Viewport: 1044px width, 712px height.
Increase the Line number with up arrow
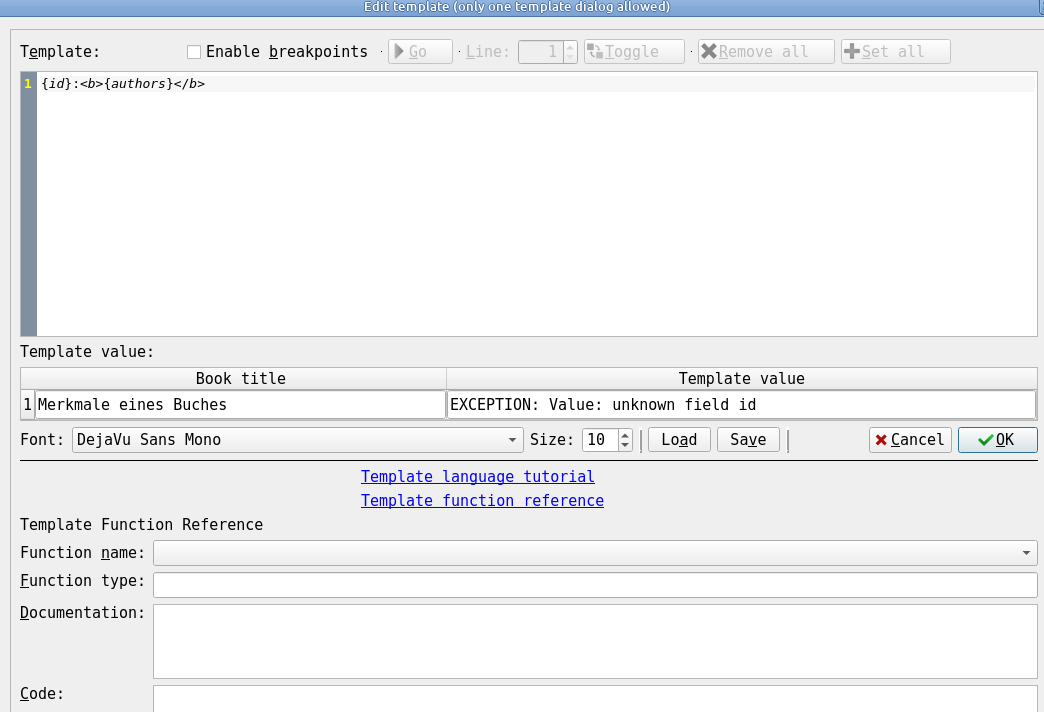click(x=570, y=47)
